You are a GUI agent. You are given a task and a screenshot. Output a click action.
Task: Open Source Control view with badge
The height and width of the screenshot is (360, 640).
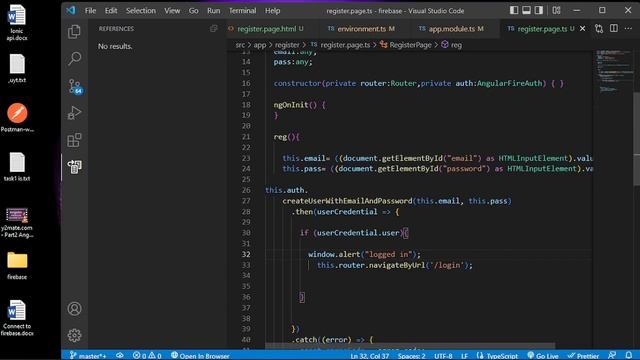[75, 86]
